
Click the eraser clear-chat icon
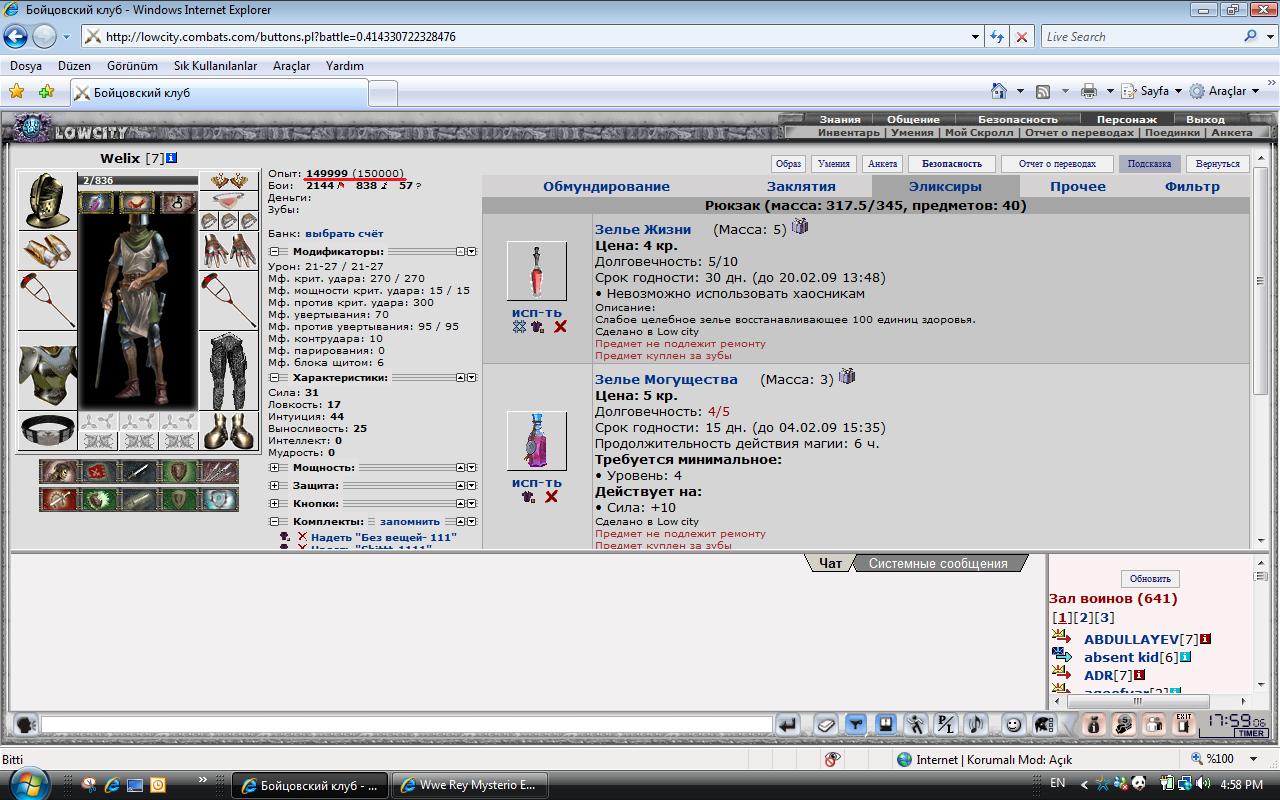[x=826, y=724]
